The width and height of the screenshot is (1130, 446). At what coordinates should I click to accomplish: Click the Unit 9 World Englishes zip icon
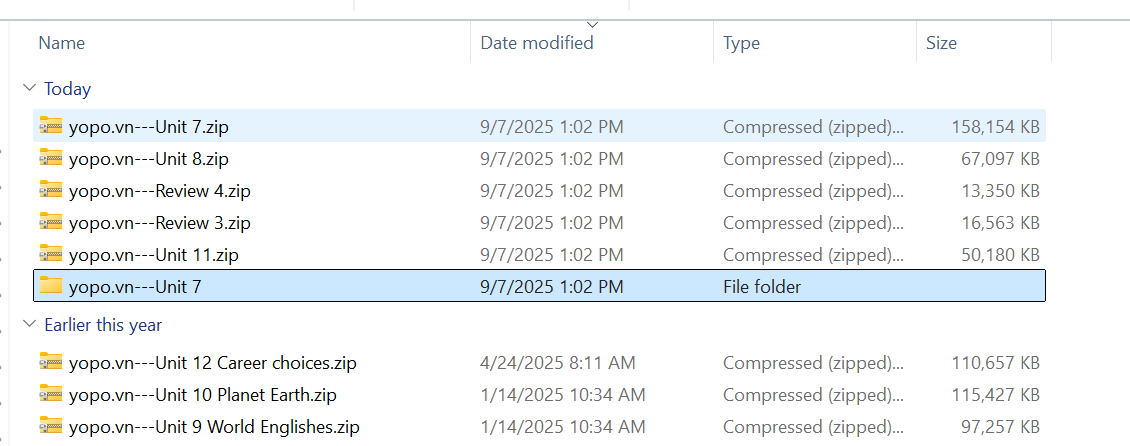(51, 427)
